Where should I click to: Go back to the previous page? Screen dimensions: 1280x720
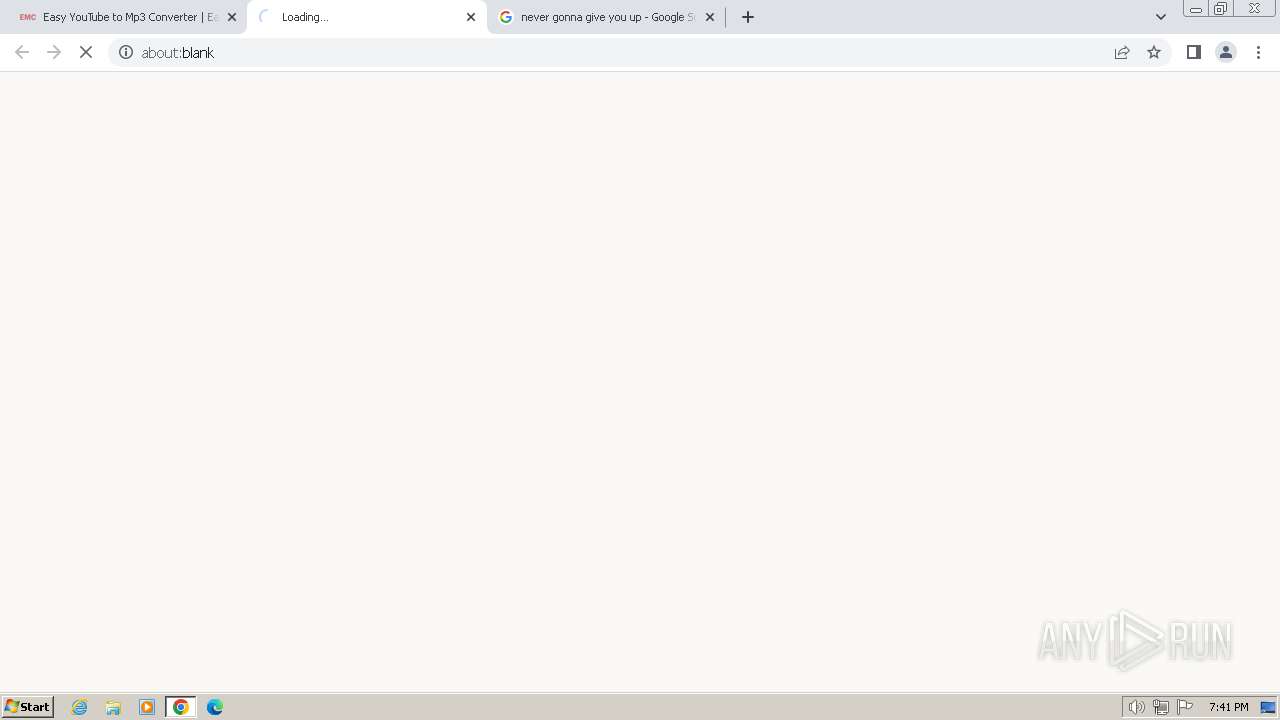click(x=22, y=52)
